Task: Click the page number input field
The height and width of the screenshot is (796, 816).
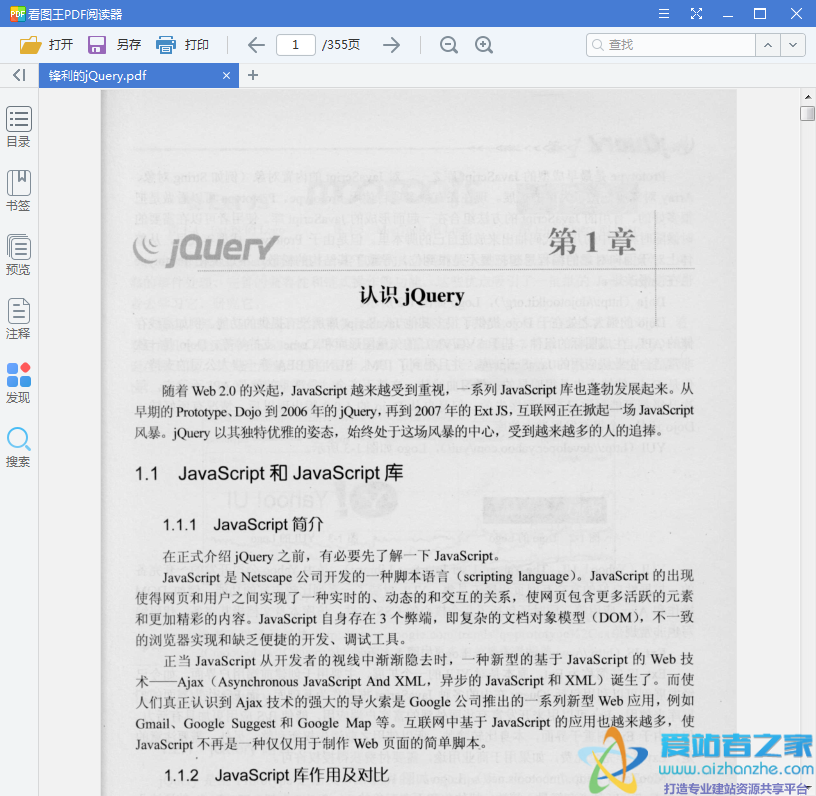Action: coord(296,45)
